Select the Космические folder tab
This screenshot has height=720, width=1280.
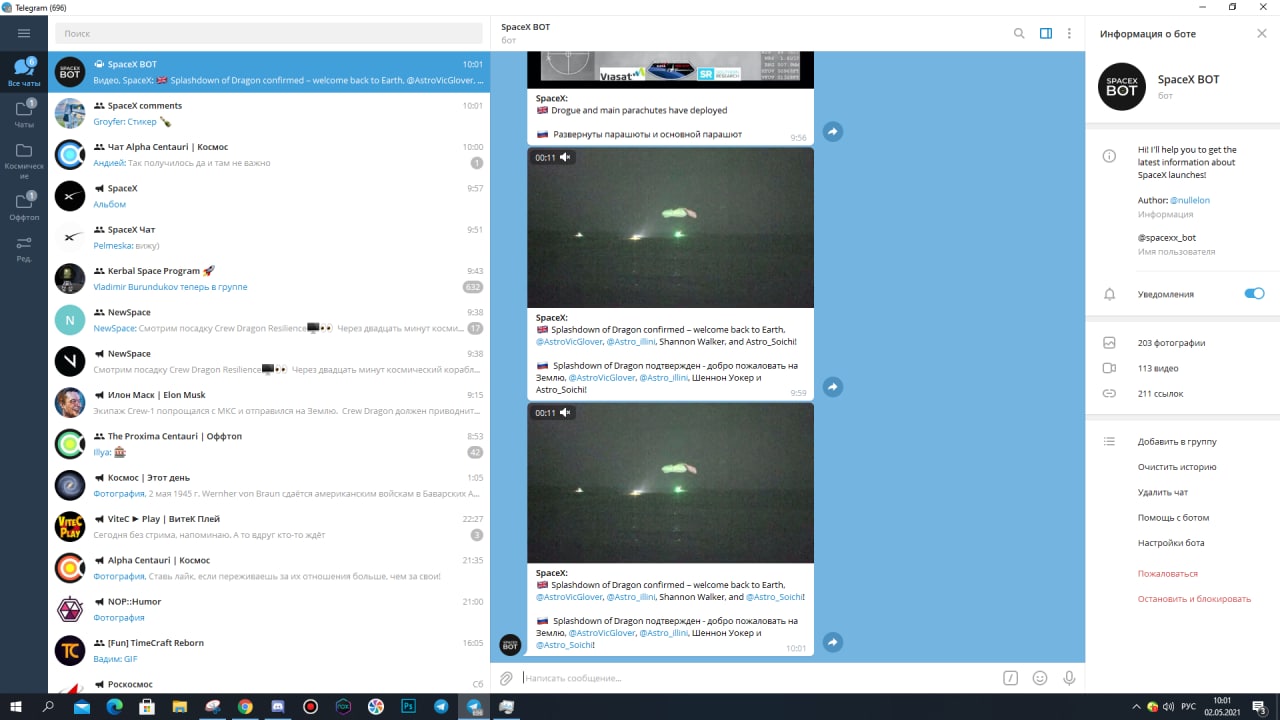click(24, 160)
